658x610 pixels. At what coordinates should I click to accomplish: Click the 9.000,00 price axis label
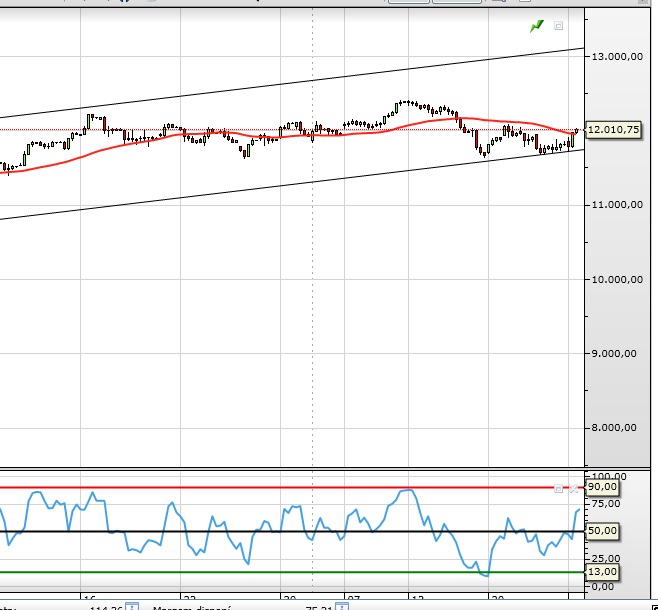[x=614, y=354]
